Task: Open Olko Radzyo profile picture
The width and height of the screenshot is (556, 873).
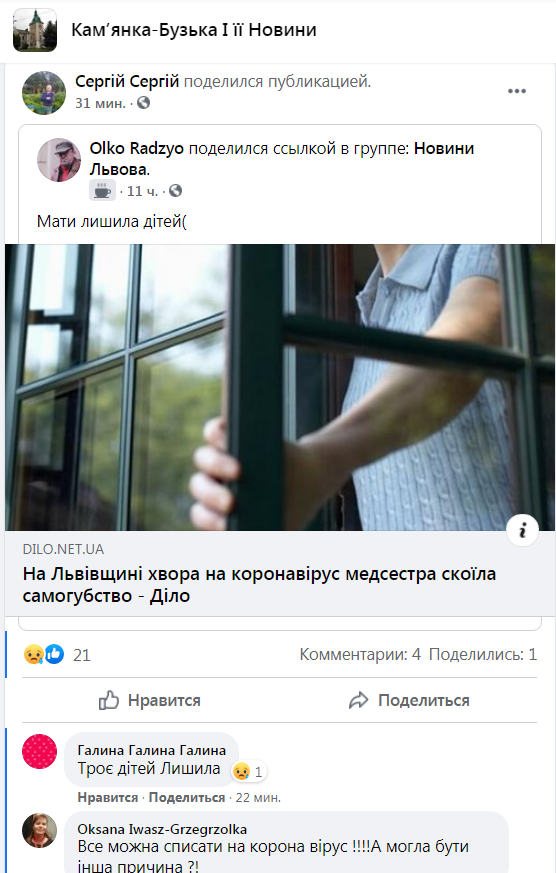Action: (x=59, y=160)
